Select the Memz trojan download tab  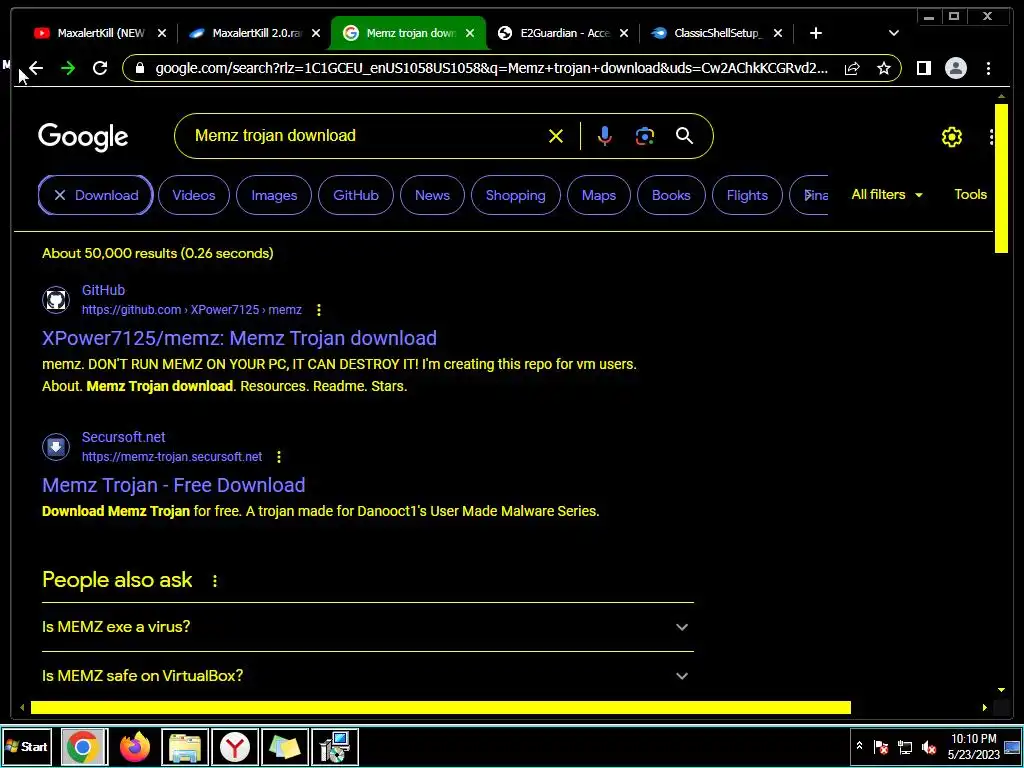pos(409,33)
